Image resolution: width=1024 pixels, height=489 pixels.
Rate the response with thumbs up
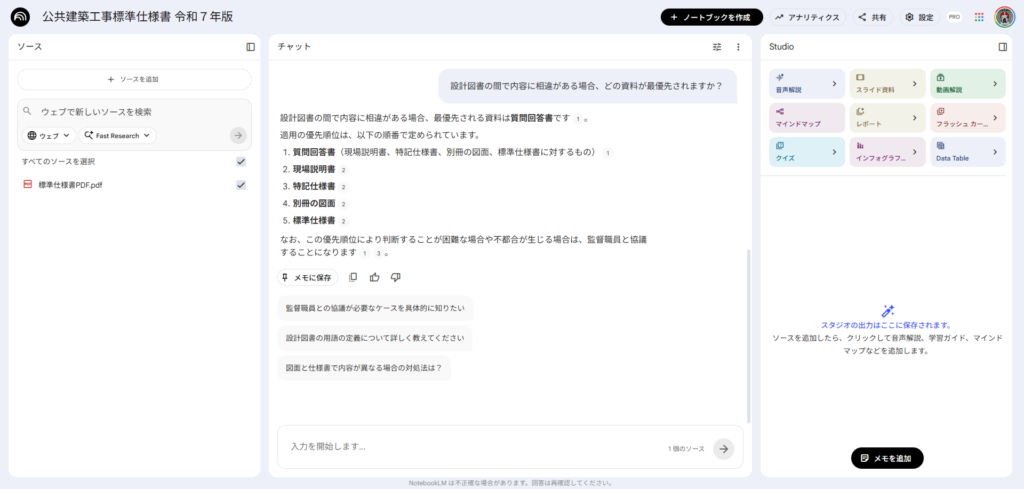pos(374,277)
